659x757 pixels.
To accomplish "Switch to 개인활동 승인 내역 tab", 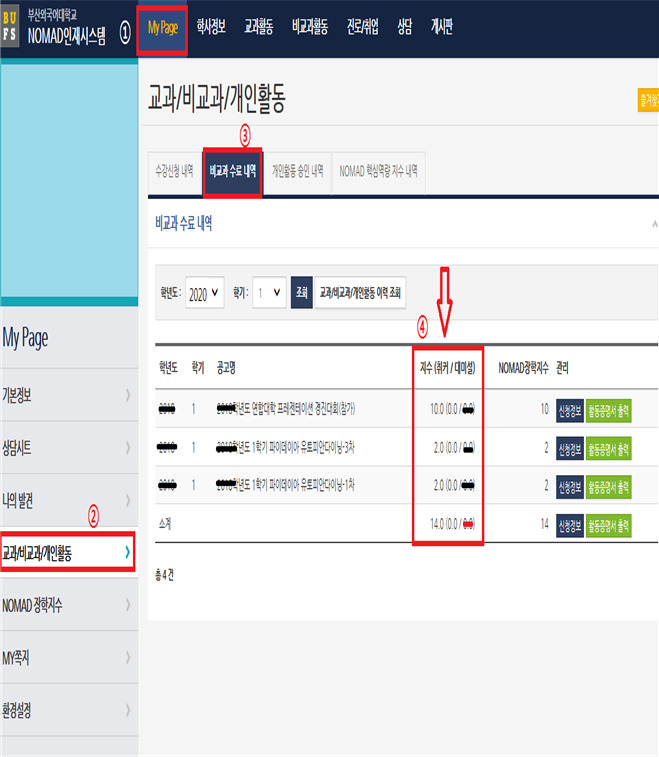I will pyautogui.click(x=297, y=171).
